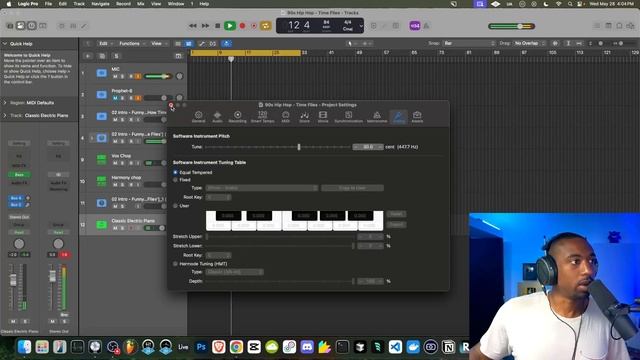Image resolution: width=640 pixels, height=360 pixels.
Task: Open the General tab in Project Settings
Action: (198, 117)
